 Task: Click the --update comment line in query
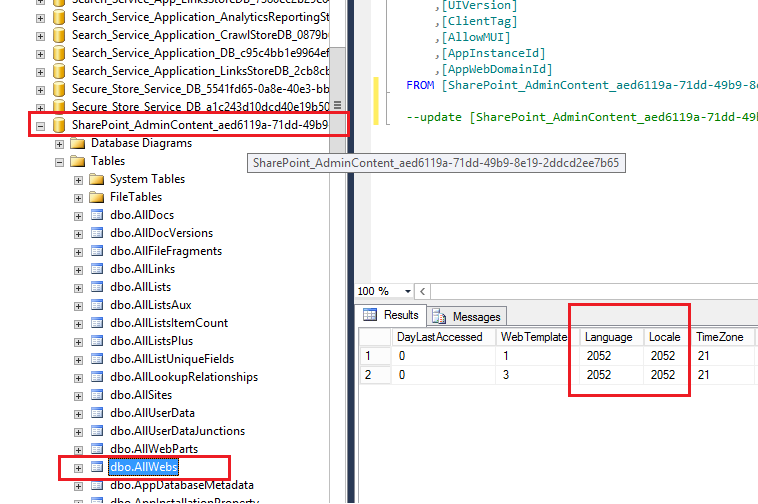582,117
